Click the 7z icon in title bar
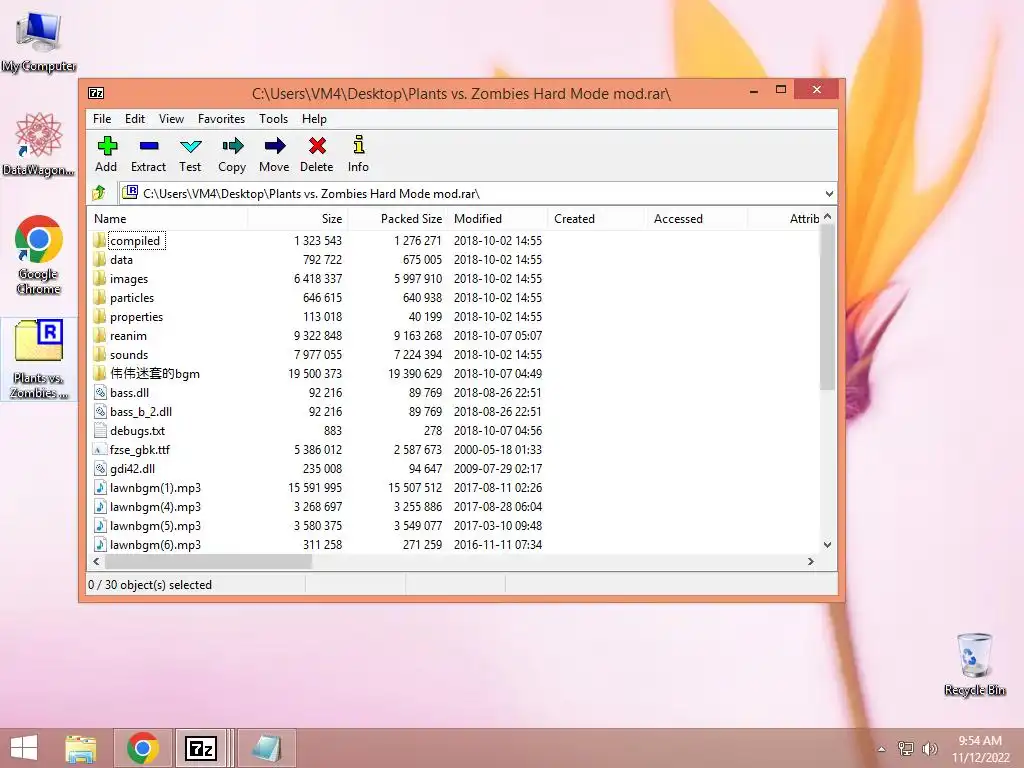The image size is (1024, 768). click(x=96, y=93)
